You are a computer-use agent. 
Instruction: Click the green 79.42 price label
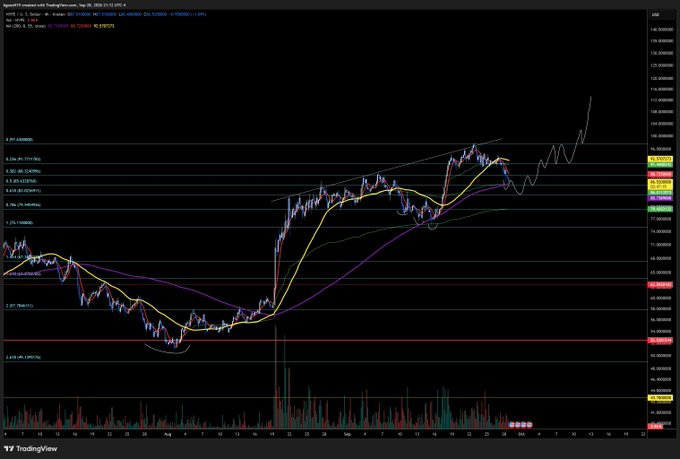(x=660, y=209)
